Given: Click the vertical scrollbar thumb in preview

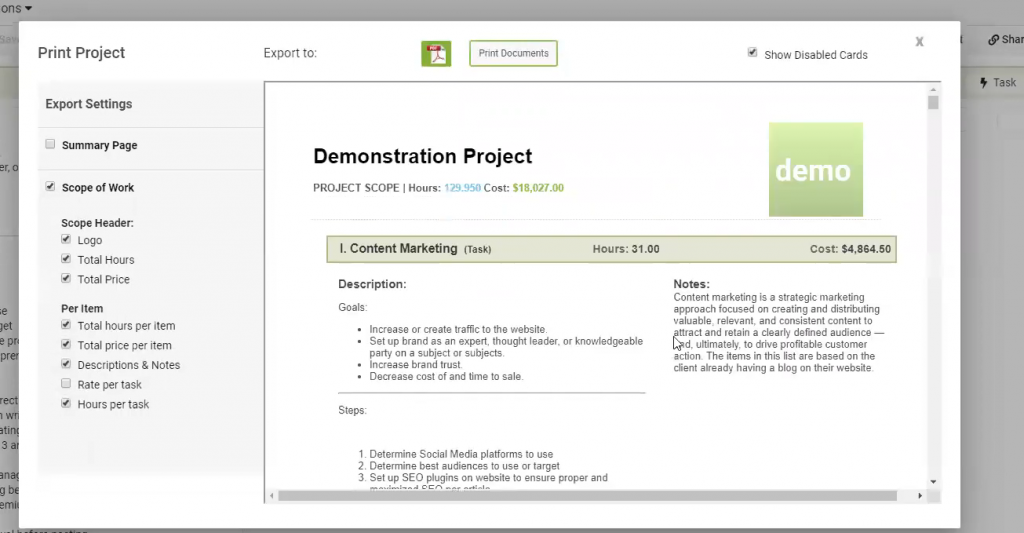Looking at the screenshot, I should (x=933, y=103).
